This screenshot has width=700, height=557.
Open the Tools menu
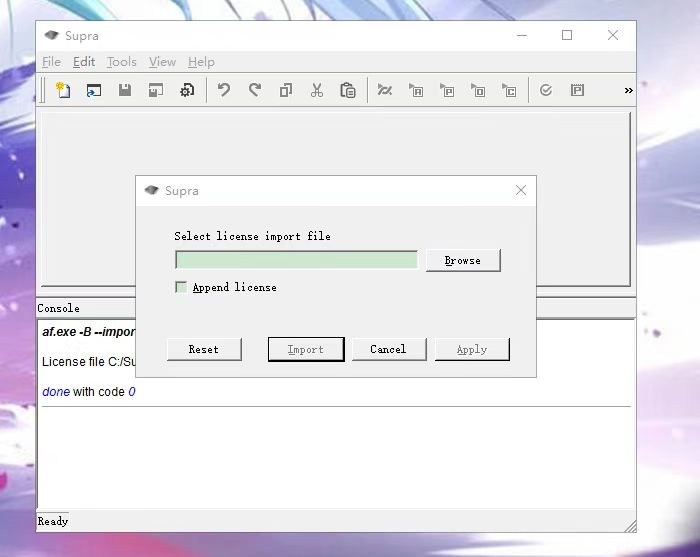click(x=121, y=62)
